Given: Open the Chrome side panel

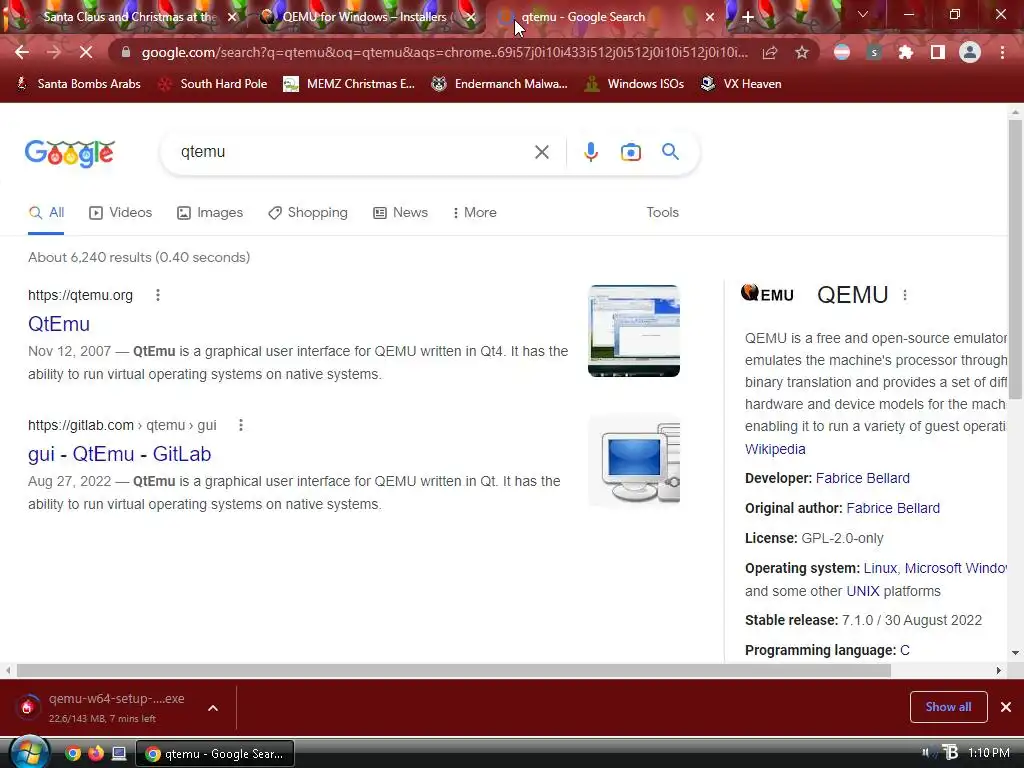Looking at the screenshot, I should [x=938, y=52].
